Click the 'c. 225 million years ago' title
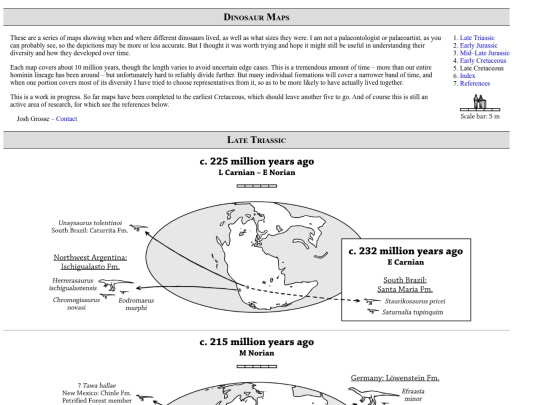Image resolution: width=540 pixels, height=405 pixels. click(x=257, y=161)
